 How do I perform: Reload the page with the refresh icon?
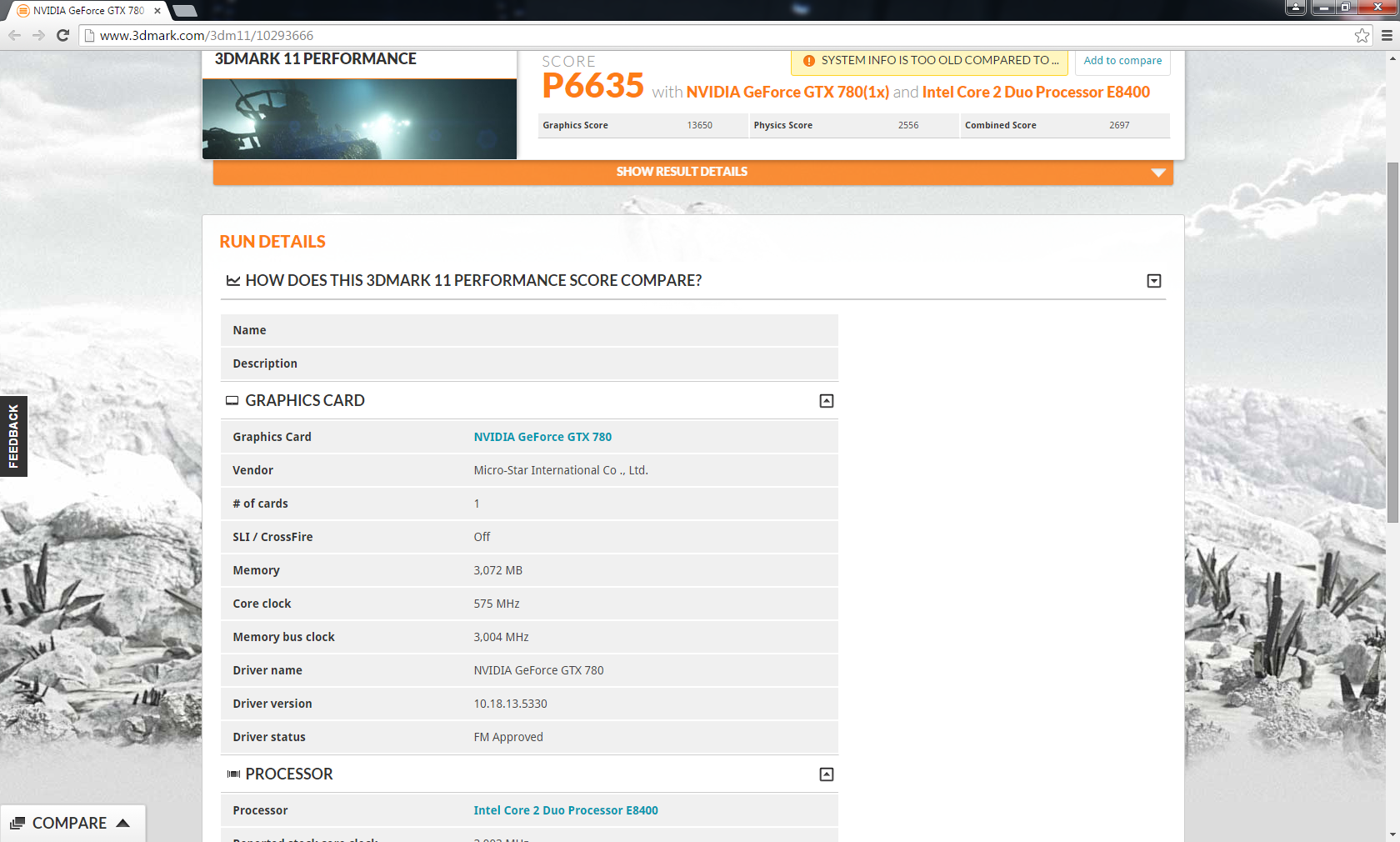point(62,35)
